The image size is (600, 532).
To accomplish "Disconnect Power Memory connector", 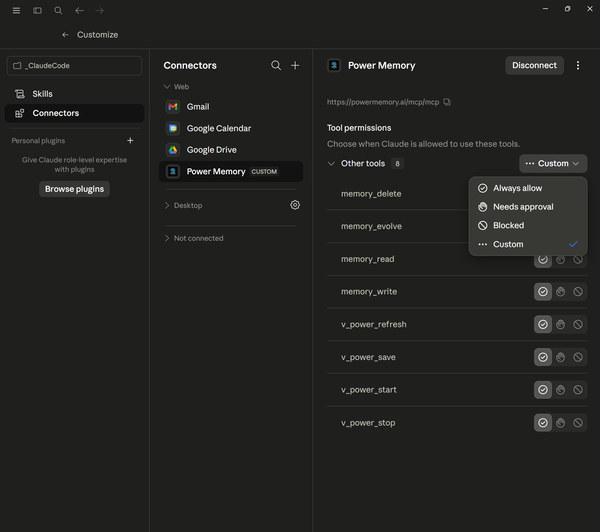I will 534,65.
